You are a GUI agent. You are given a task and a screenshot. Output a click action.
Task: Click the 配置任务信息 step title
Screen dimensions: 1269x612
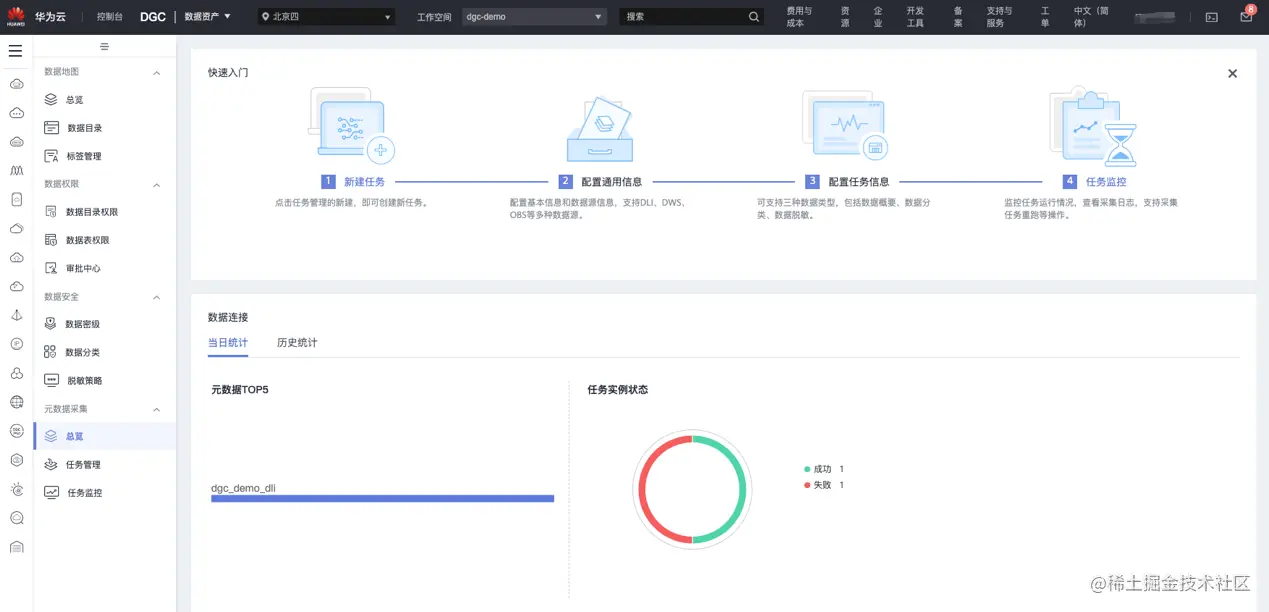click(859, 182)
